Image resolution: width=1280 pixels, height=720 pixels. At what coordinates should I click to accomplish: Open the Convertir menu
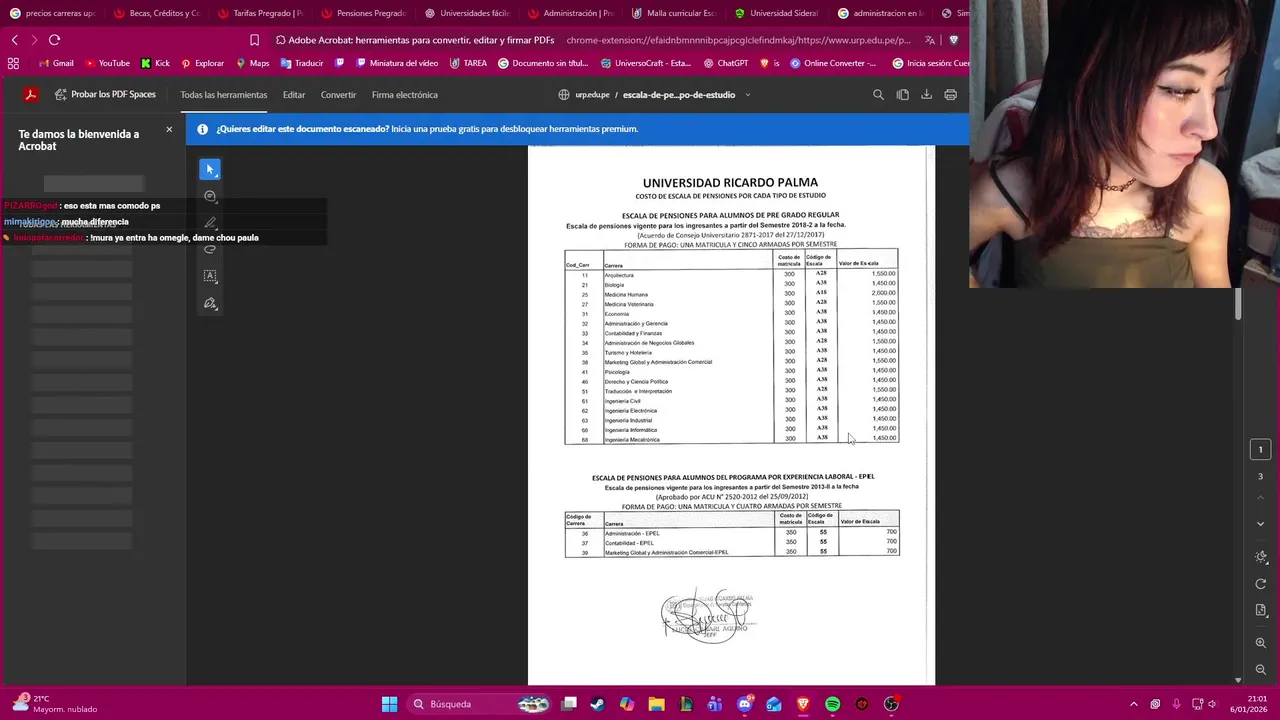(338, 95)
